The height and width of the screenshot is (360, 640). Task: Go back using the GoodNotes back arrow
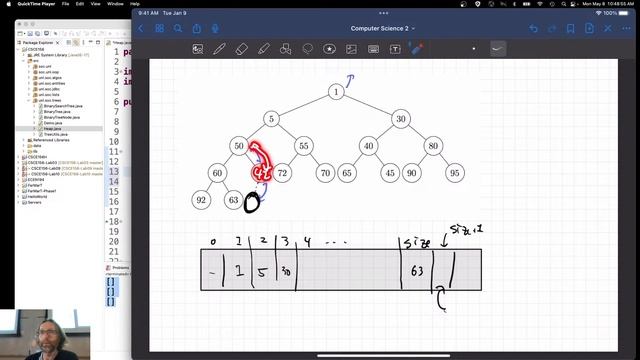tap(141, 29)
